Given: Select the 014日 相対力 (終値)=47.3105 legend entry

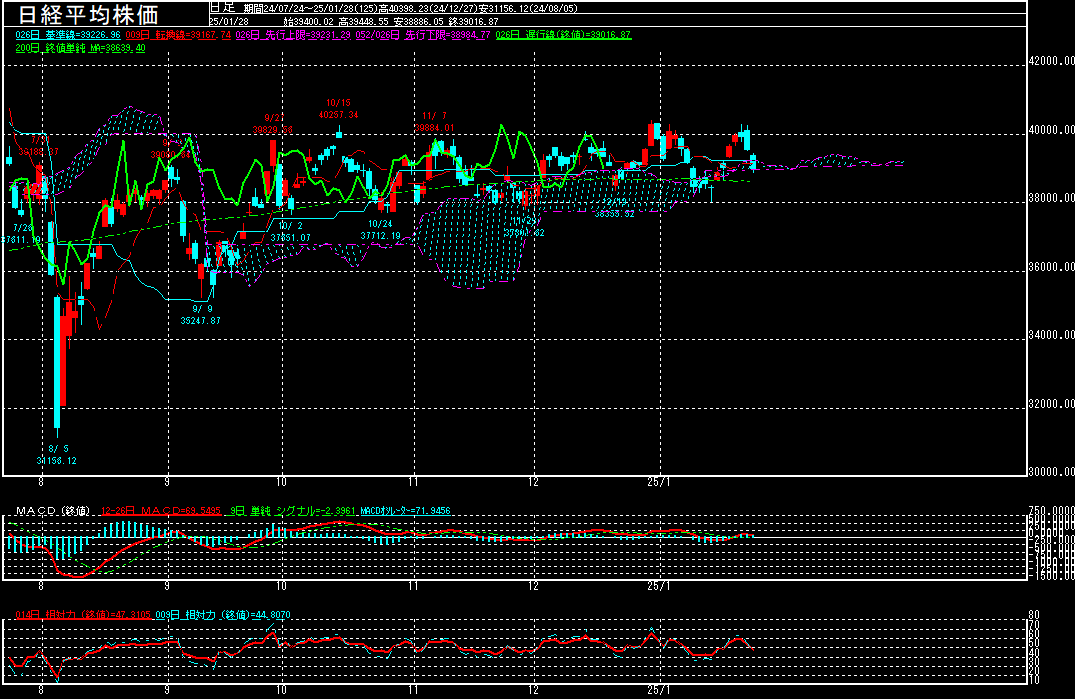Looking at the screenshot, I should 82,615.
